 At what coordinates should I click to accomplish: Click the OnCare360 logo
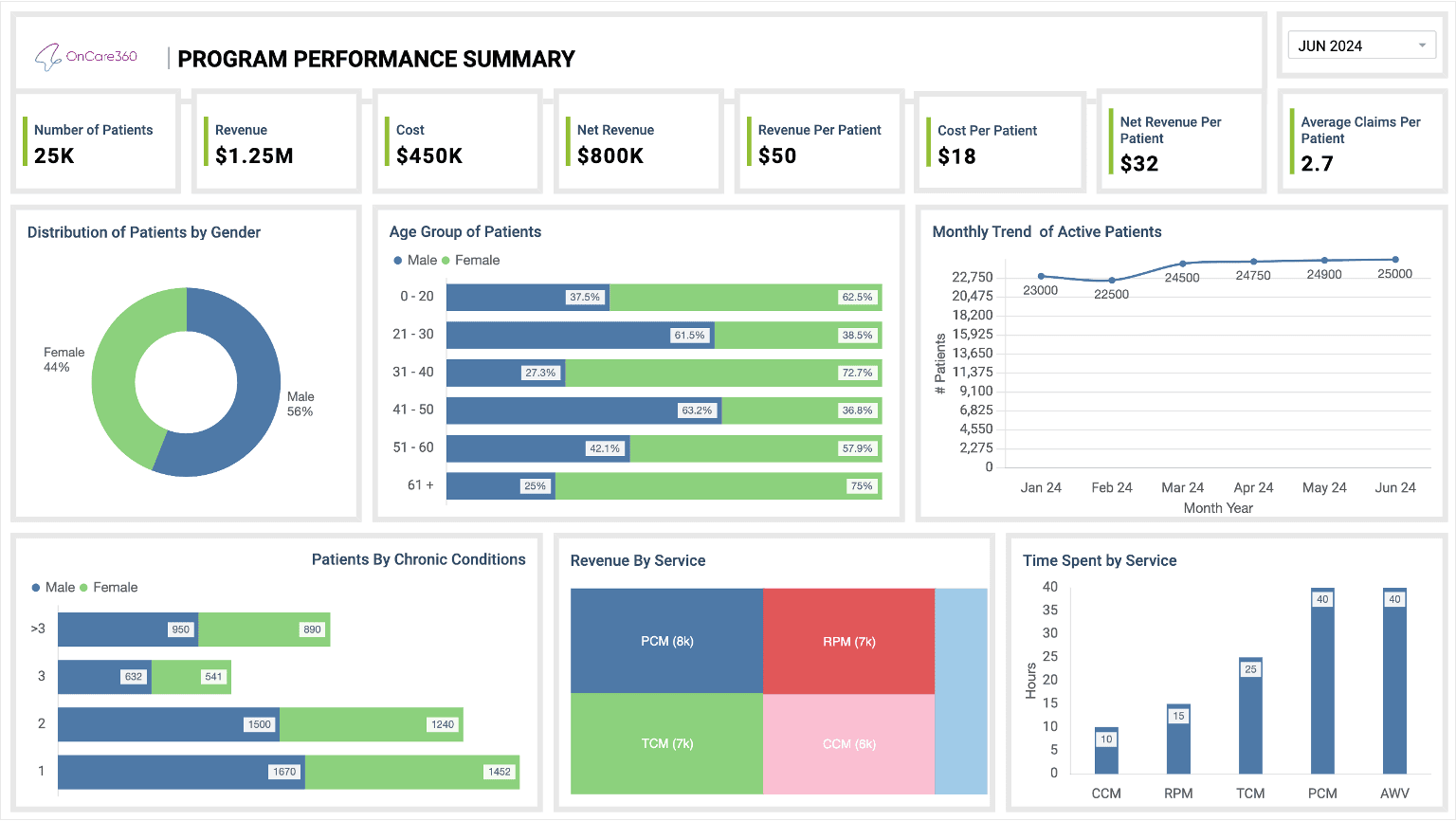[x=86, y=57]
